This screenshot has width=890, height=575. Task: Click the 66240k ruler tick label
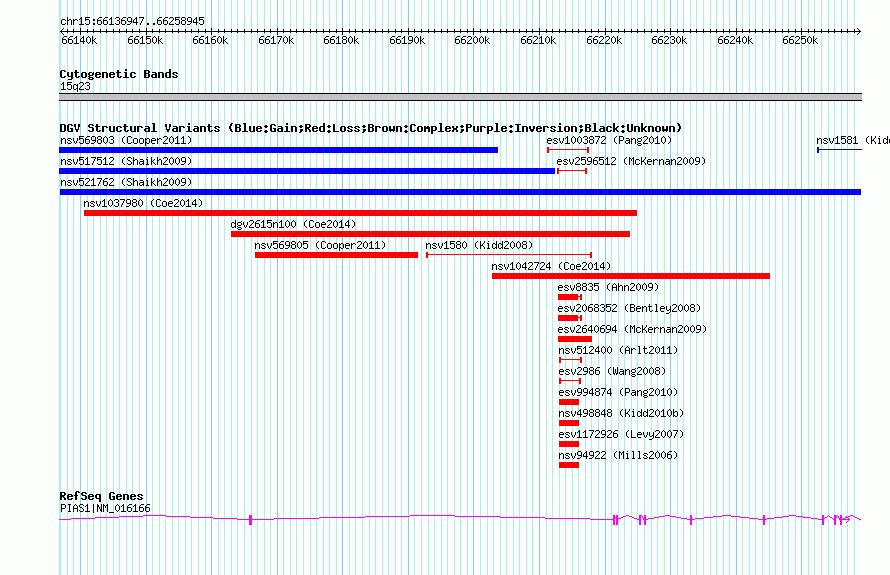click(735, 41)
